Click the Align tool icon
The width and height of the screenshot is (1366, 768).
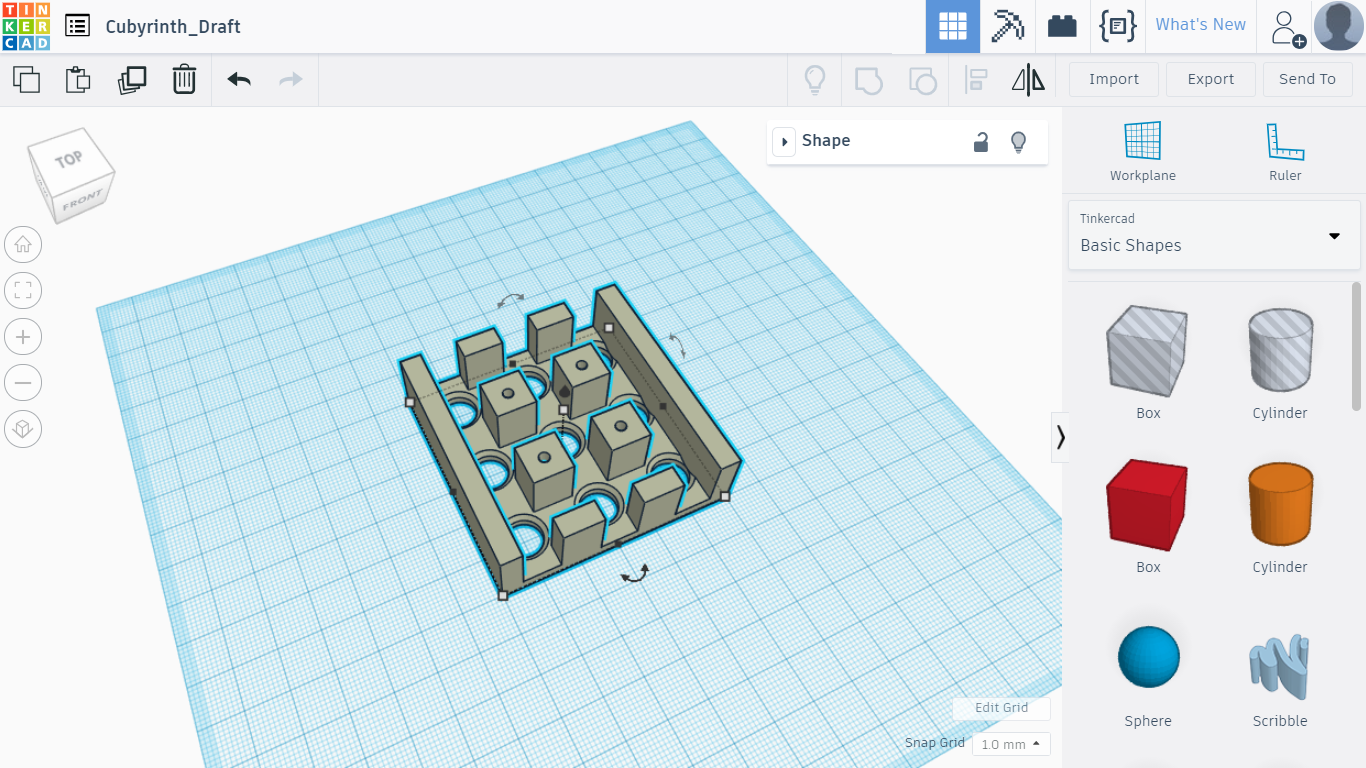975,79
